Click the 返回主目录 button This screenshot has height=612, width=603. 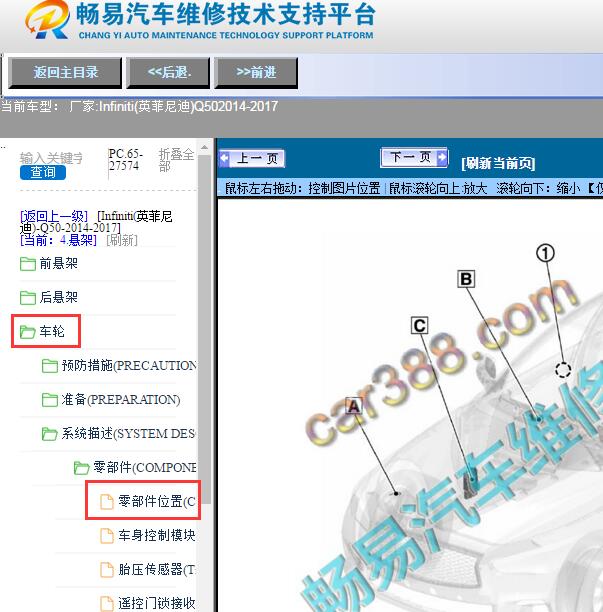point(65,72)
